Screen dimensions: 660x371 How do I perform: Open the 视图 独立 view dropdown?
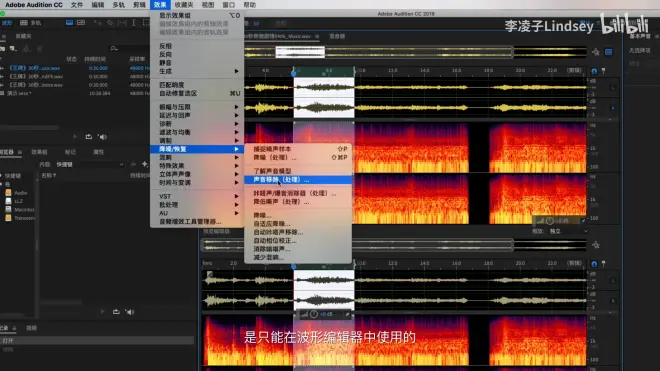click(568, 231)
